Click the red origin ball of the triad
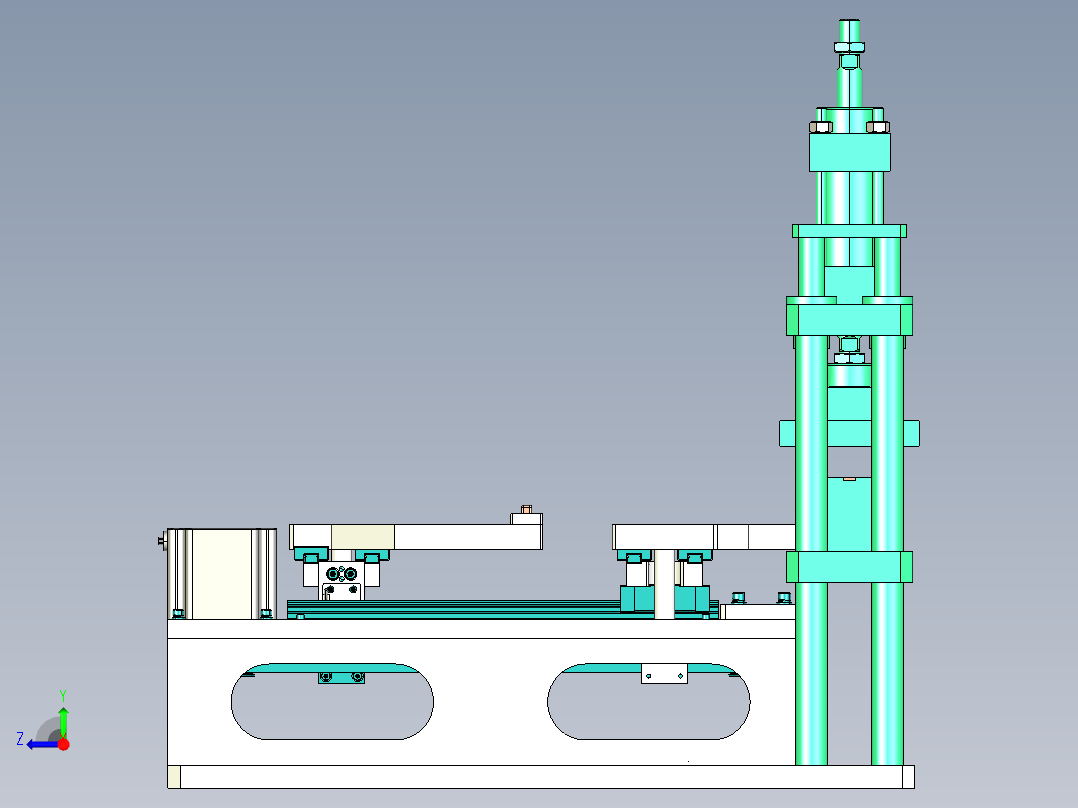Screen dimensions: 1078x808 (x=64, y=744)
